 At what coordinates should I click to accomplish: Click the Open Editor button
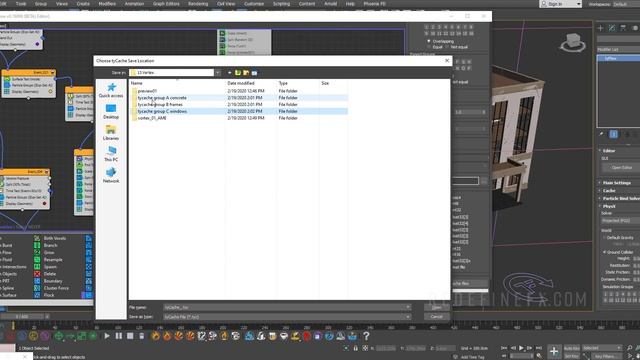tap(621, 167)
